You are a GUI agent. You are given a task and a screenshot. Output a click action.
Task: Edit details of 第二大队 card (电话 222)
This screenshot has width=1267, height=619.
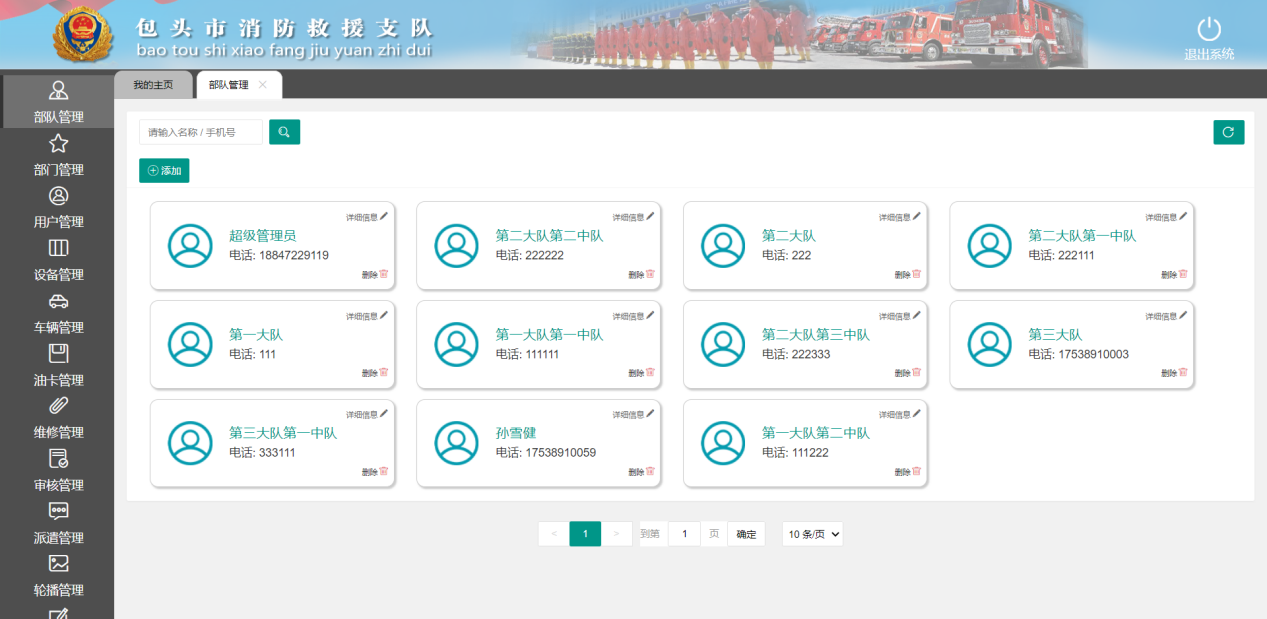[x=900, y=217]
